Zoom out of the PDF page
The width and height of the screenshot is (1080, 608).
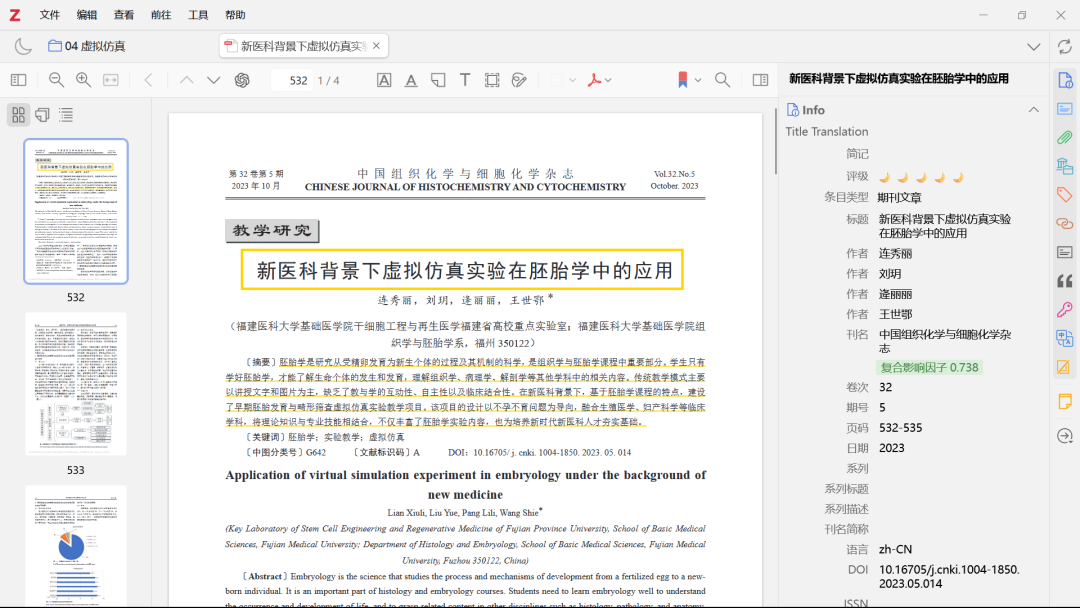point(57,80)
